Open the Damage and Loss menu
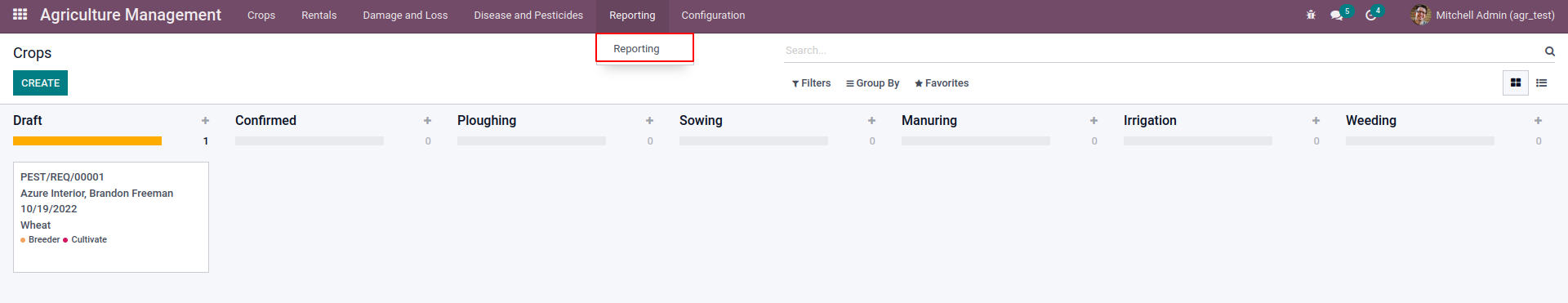Image resolution: width=1568 pixels, height=303 pixels. click(x=405, y=15)
